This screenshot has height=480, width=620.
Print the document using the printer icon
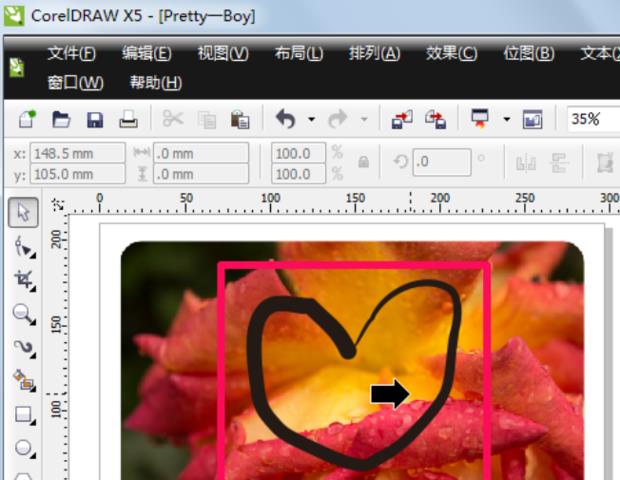(129, 119)
